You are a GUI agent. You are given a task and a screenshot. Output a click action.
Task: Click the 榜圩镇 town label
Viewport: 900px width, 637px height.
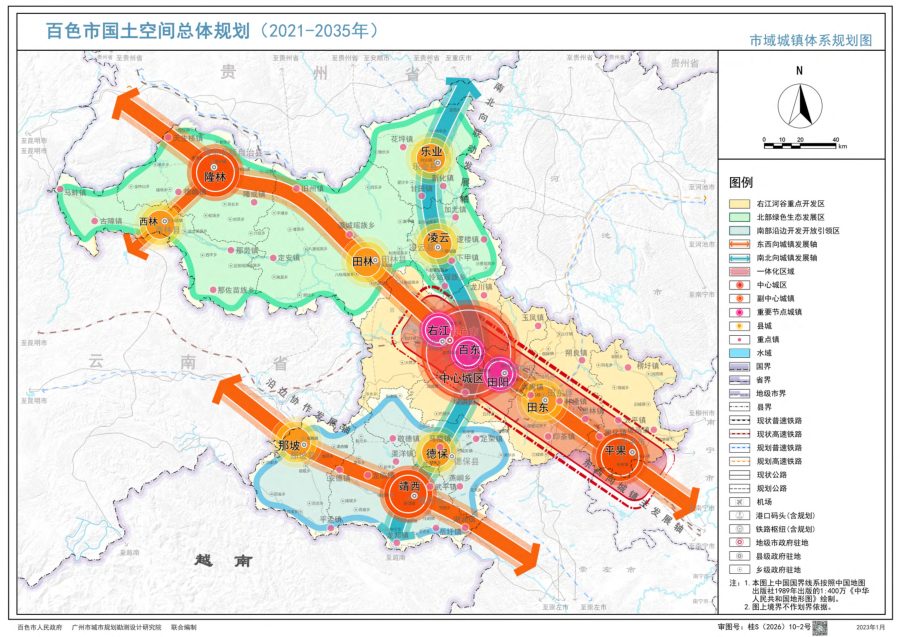pyautogui.click(x=647, y=366)
